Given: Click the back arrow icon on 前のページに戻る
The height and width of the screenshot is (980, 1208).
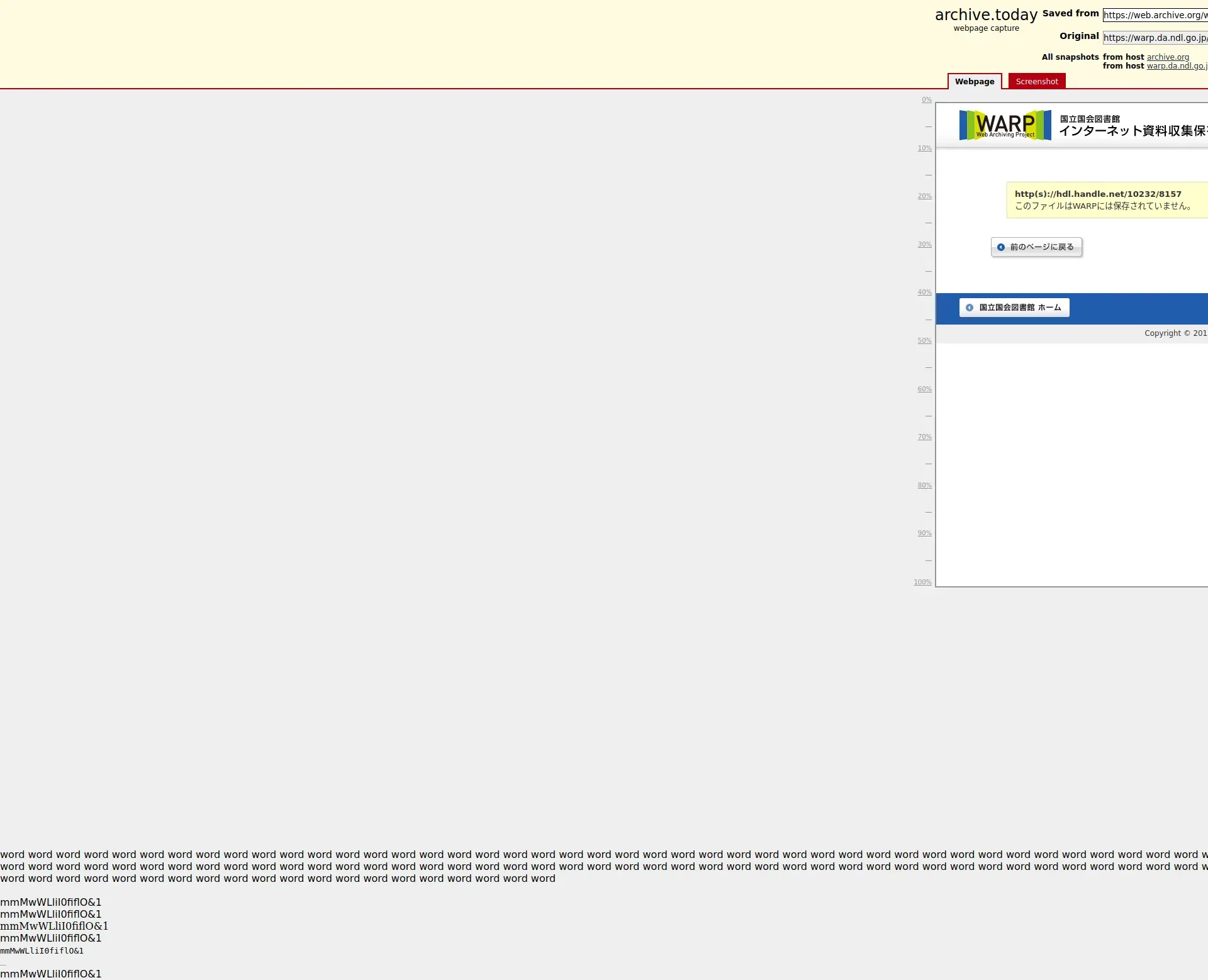Looking at the screenshot, I should pos(1000,247).
